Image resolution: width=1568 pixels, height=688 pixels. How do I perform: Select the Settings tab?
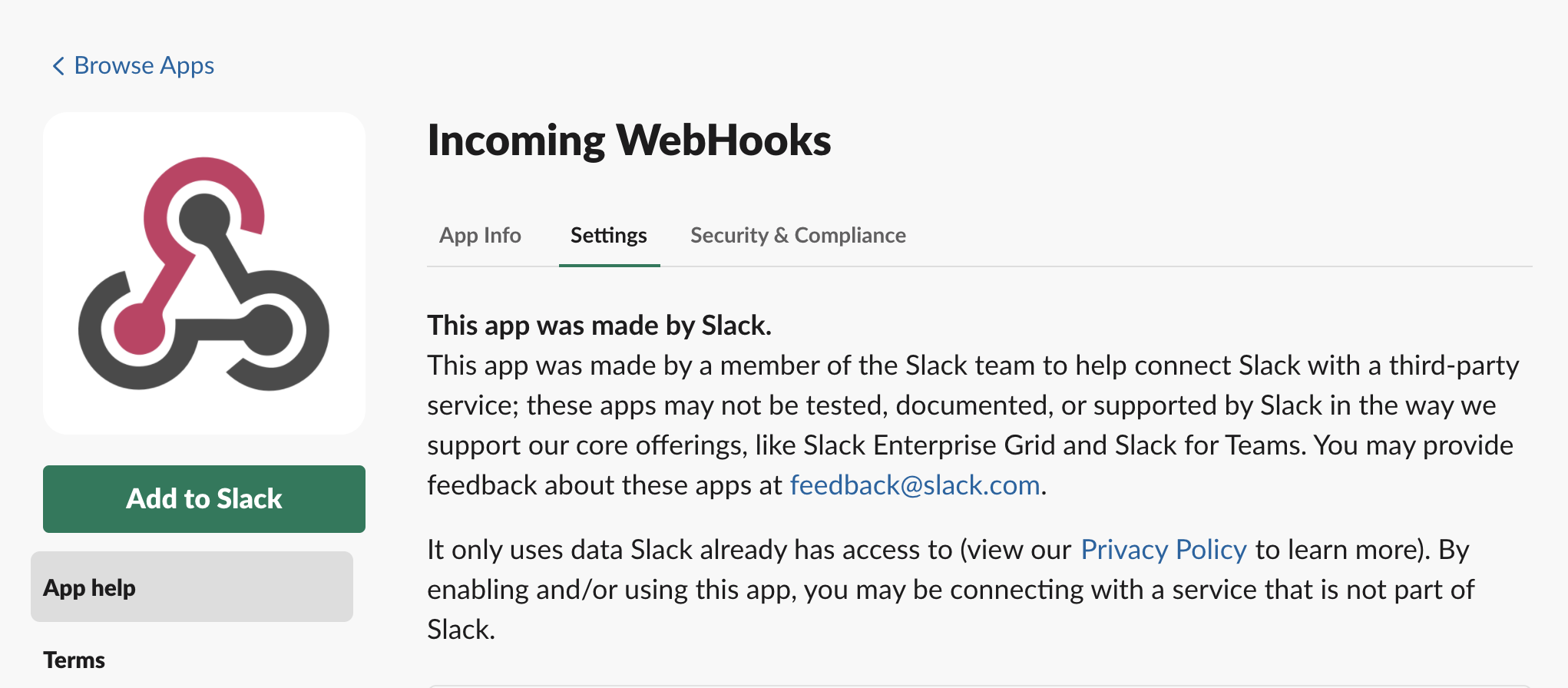(x=609, y=235)
